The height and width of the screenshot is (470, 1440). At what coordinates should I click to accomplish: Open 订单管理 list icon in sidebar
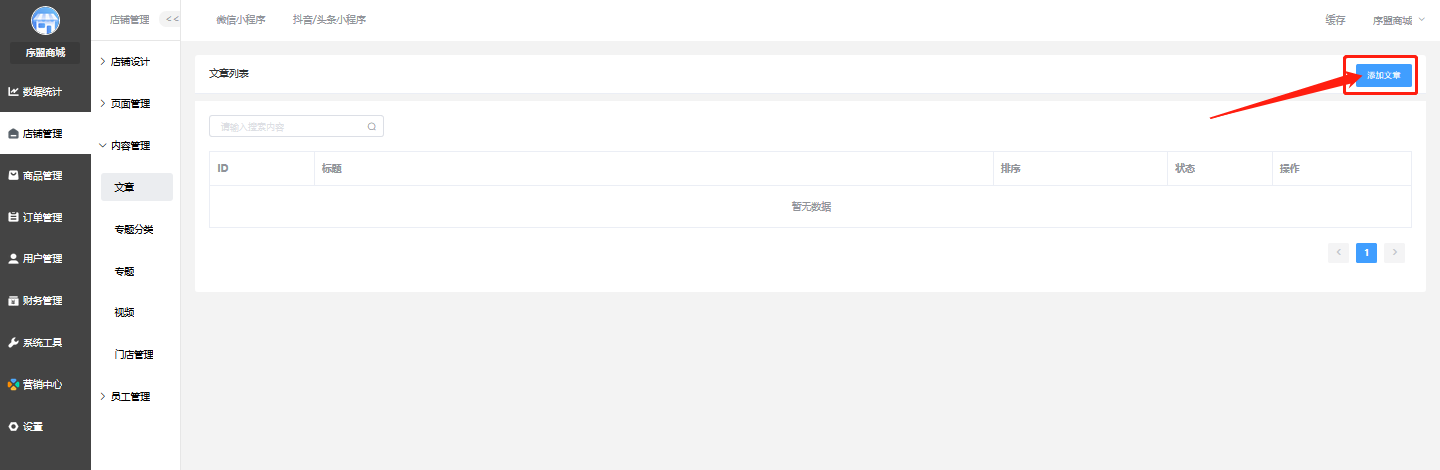coord(13,217)
